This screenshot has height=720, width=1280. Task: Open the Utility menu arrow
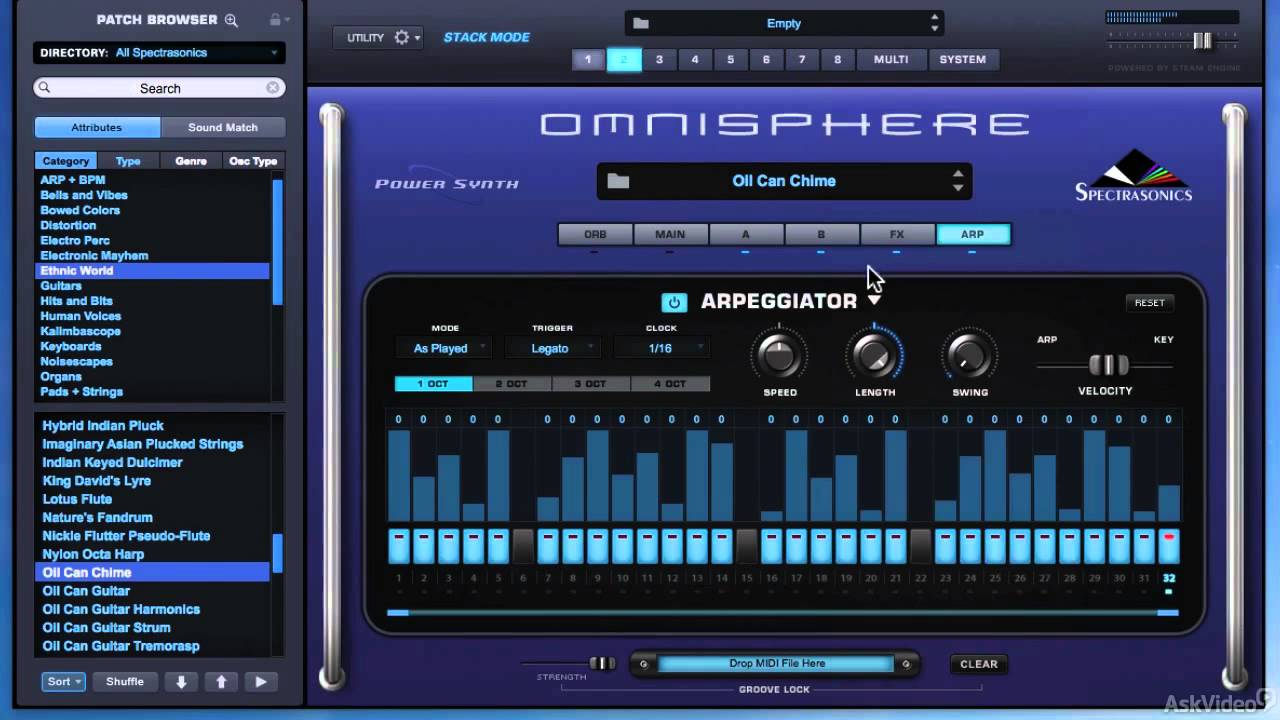pos(418,38)
